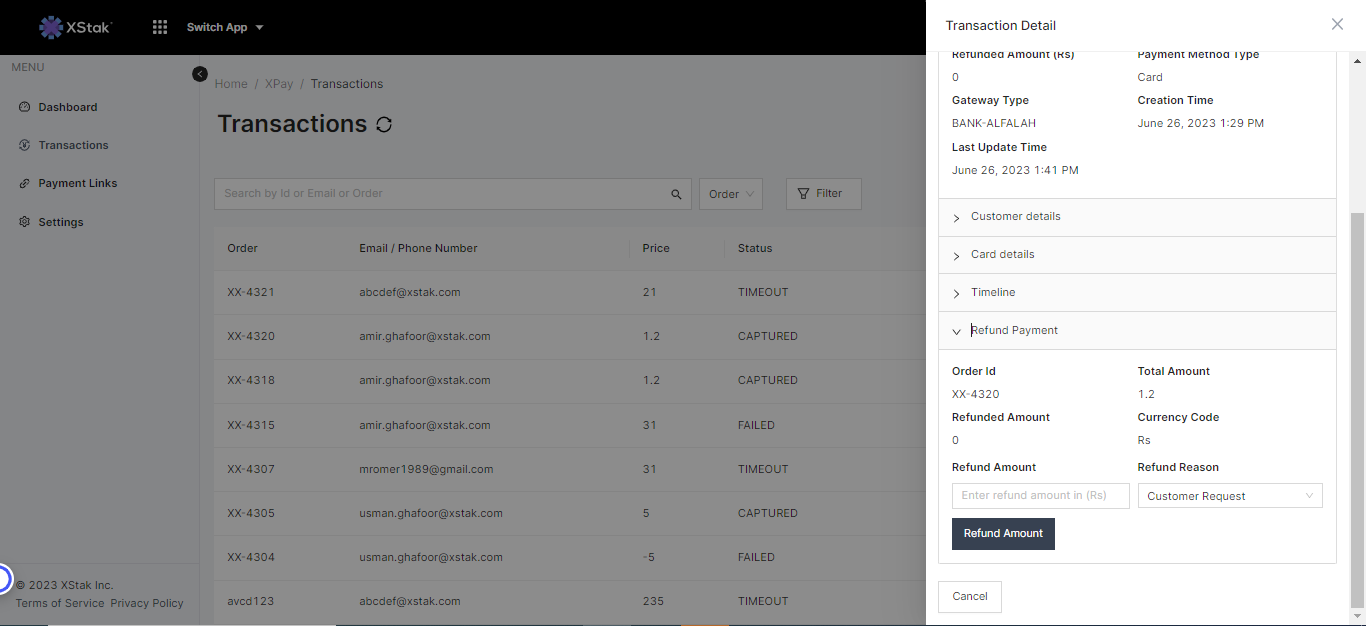Image resolution: width=1366 pixels, height=626 pixels.
Task: Open the apps grid icon
Action: (x=160, y=27)
